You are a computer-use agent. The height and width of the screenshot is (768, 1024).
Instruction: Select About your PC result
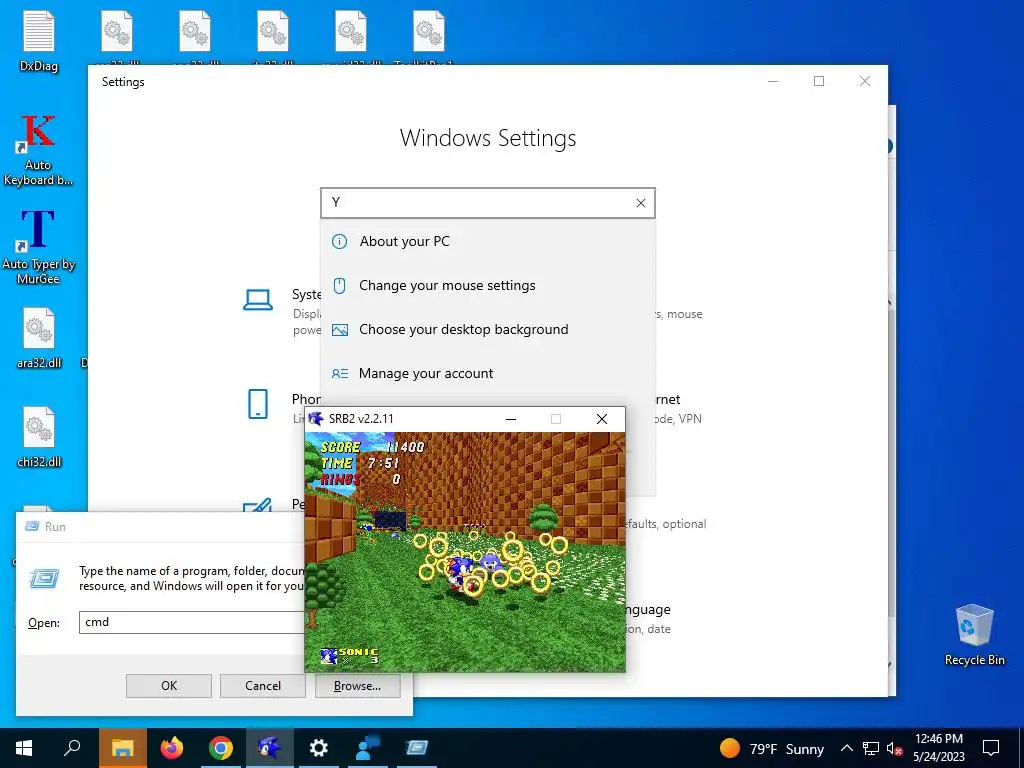tap(488, 242)
